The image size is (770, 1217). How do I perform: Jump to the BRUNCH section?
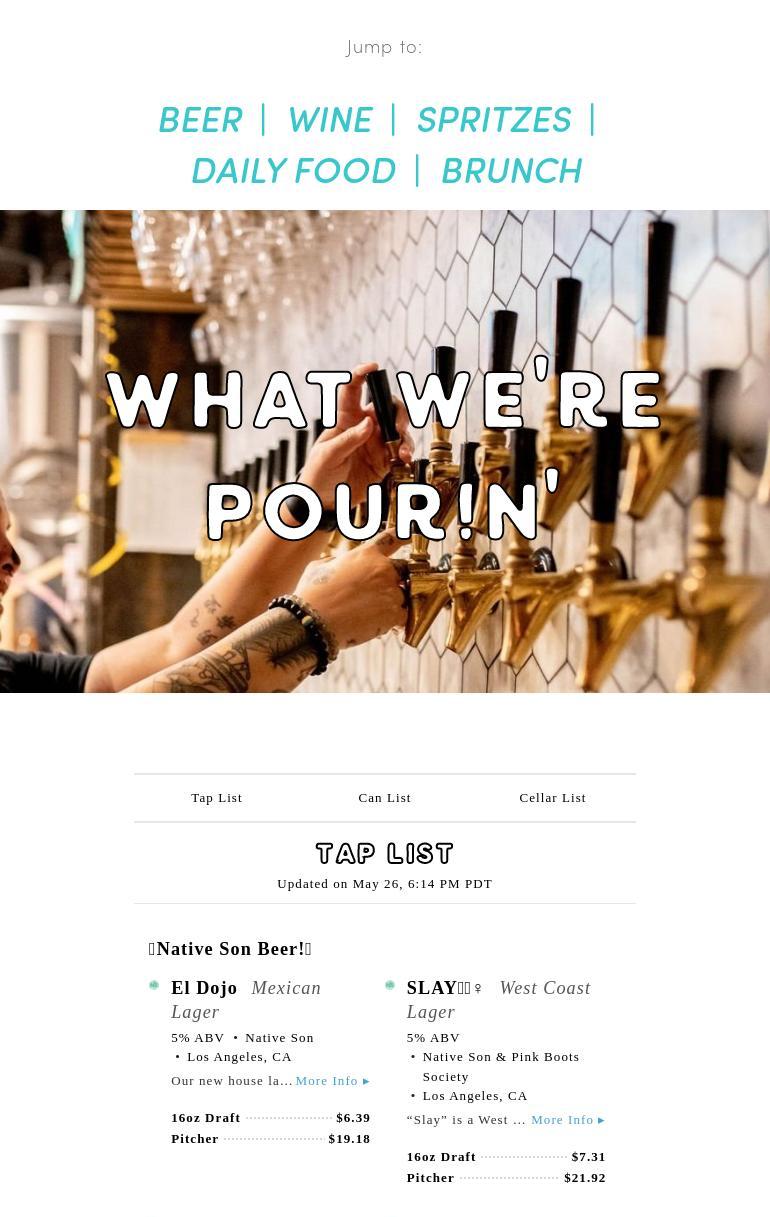pyautogui.click(x=510, y=171)
